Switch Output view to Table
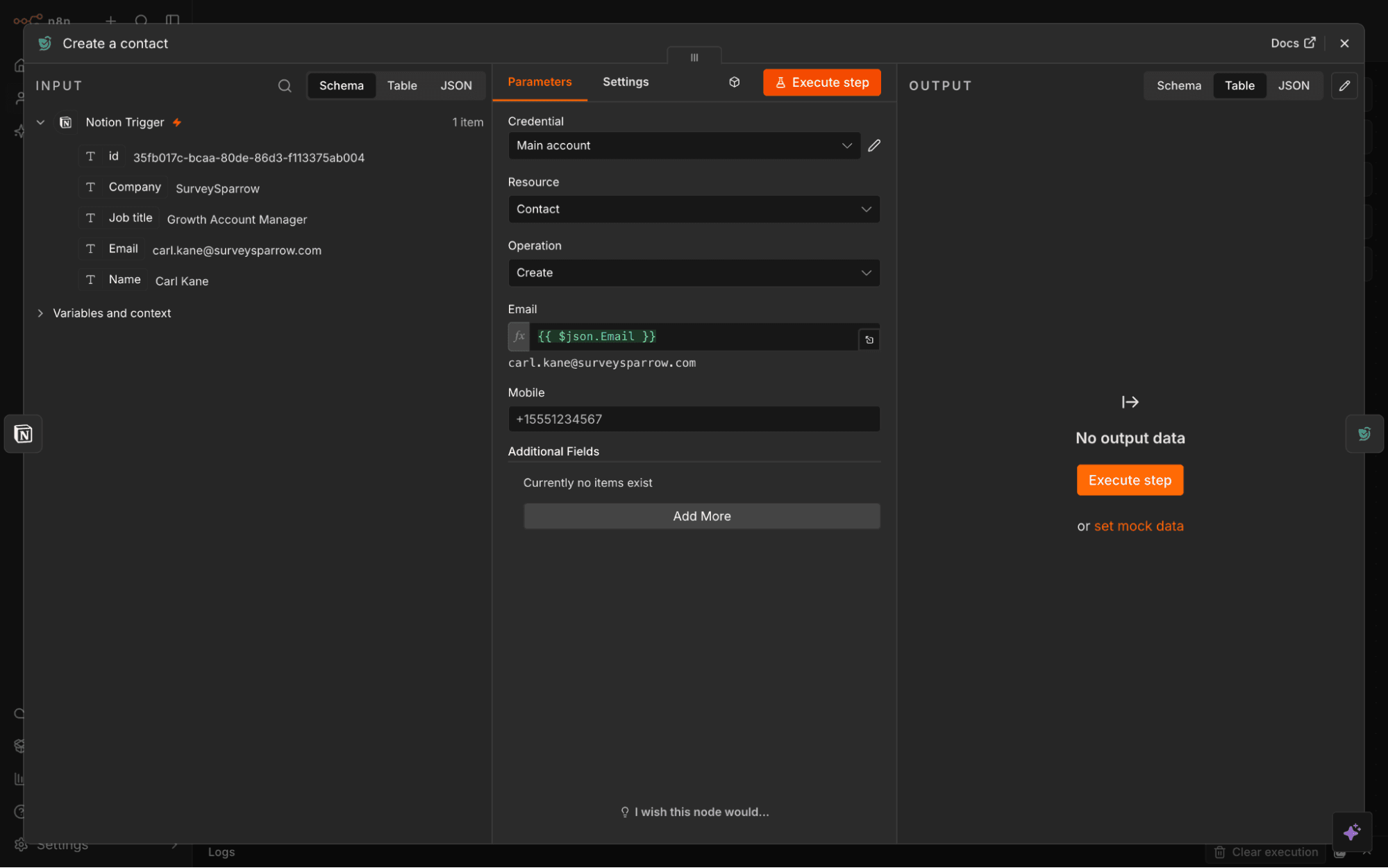 1239,85
